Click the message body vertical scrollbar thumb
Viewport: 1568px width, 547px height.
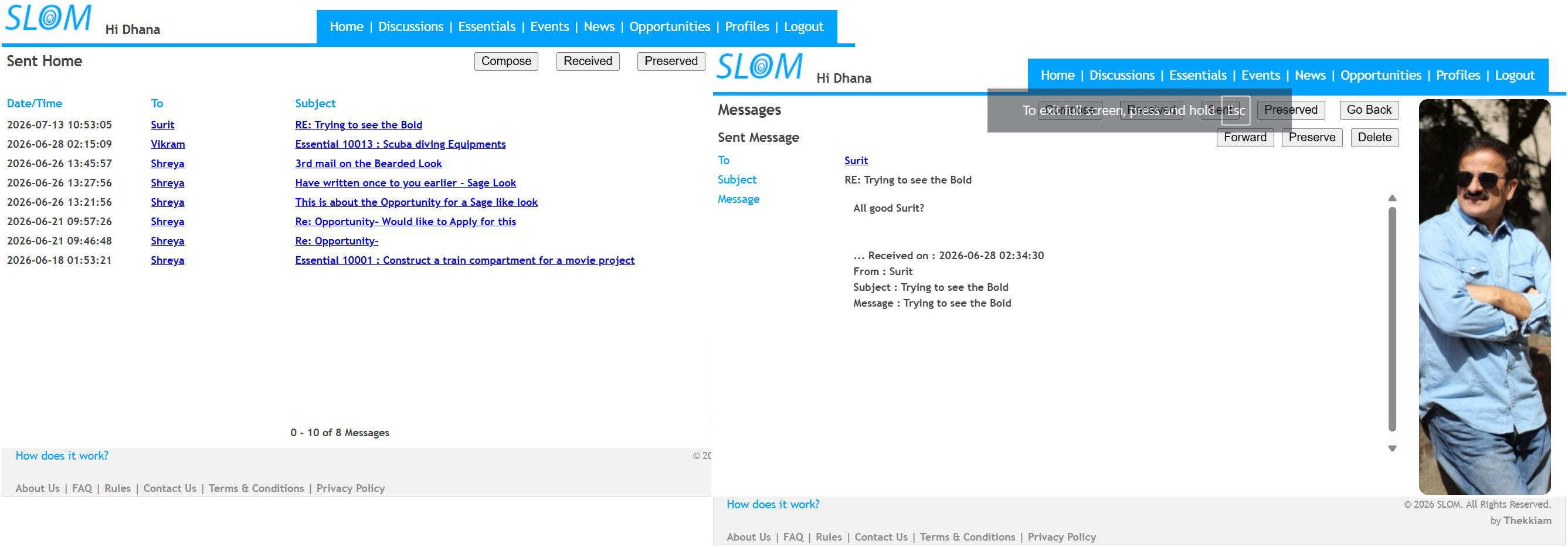(1392, 320)
